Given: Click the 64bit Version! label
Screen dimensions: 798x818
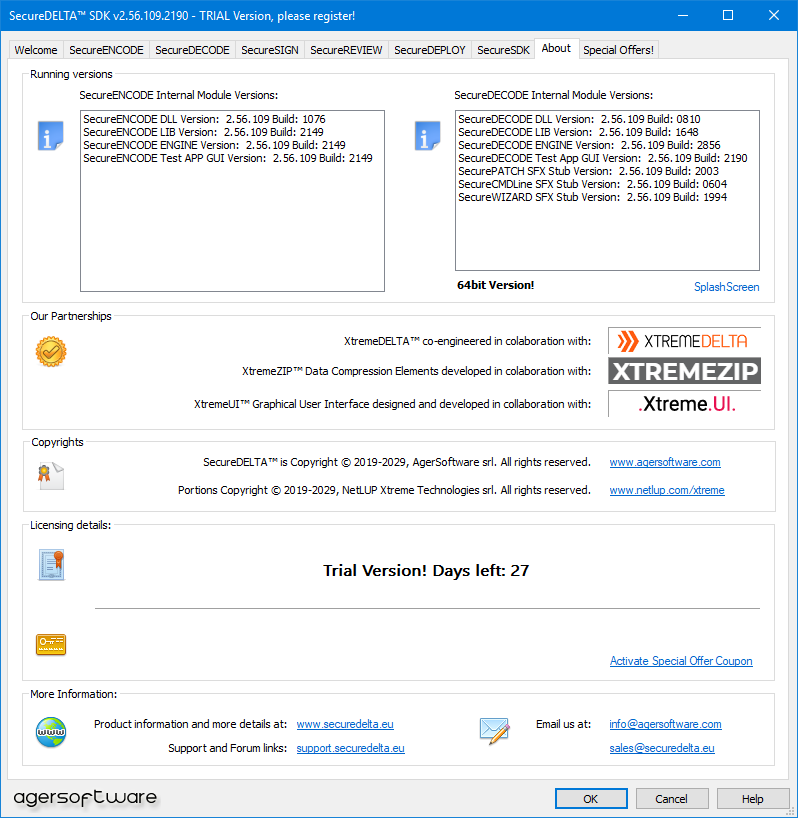Looking at the screenshot, I should click(495, 285).
